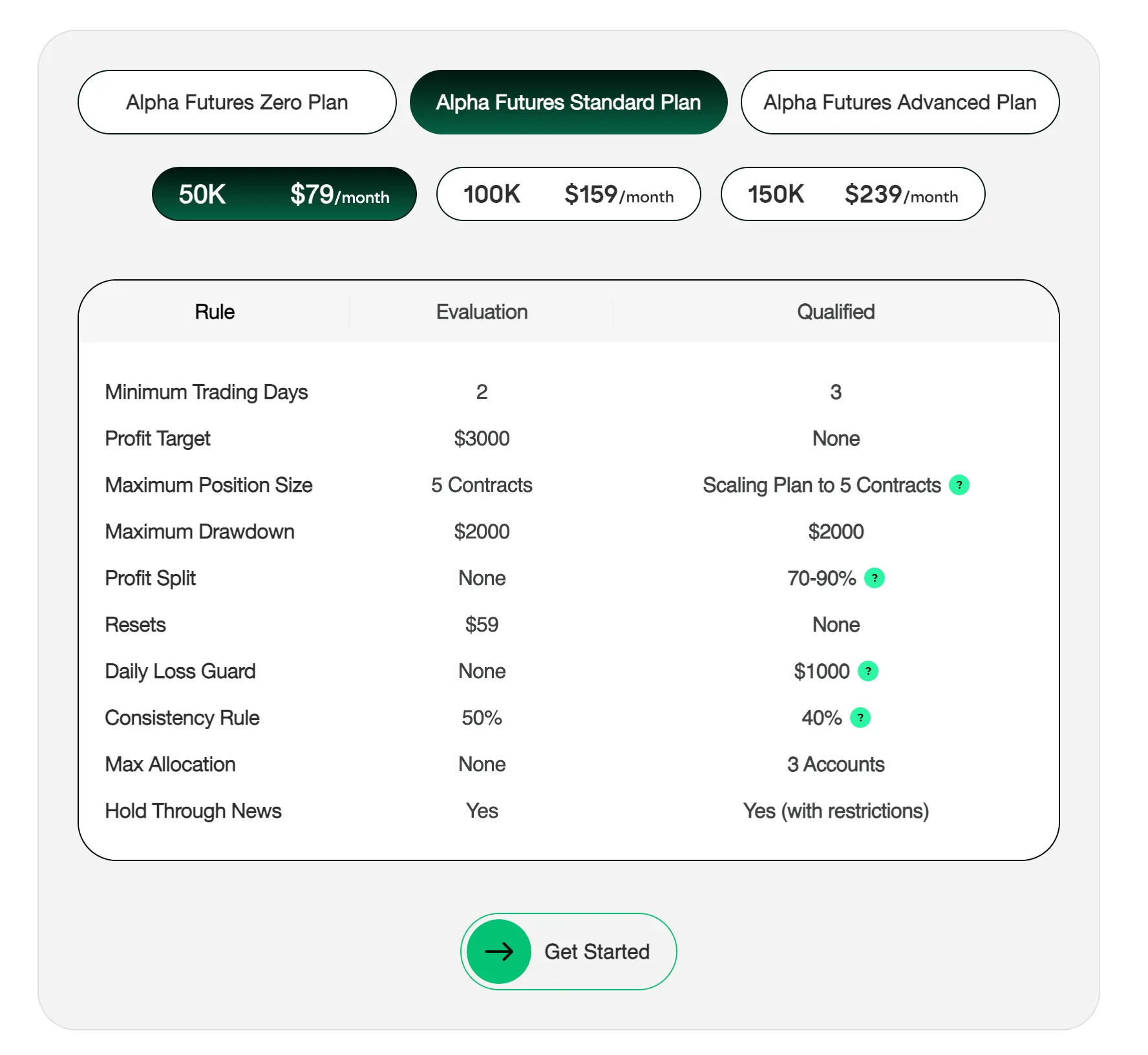This screenshot has width=1148, height=1055.
Task: Click the Profit Split 70-90% help icon
Action: point(874,578)
